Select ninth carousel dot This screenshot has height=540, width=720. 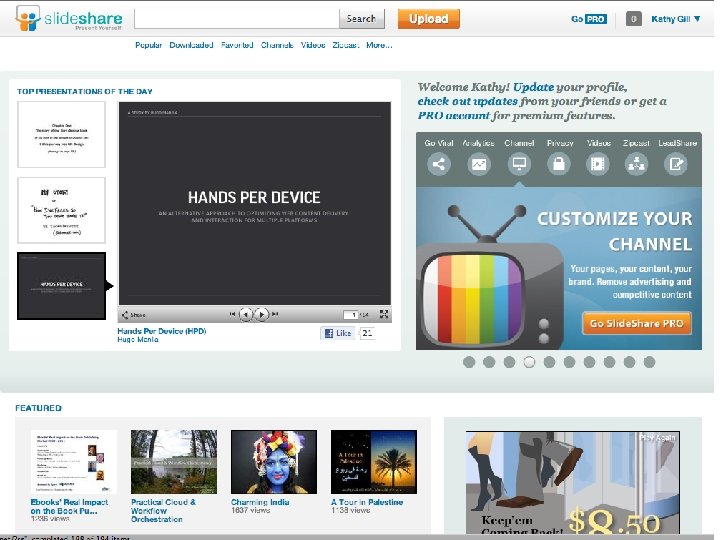point(630,362)
